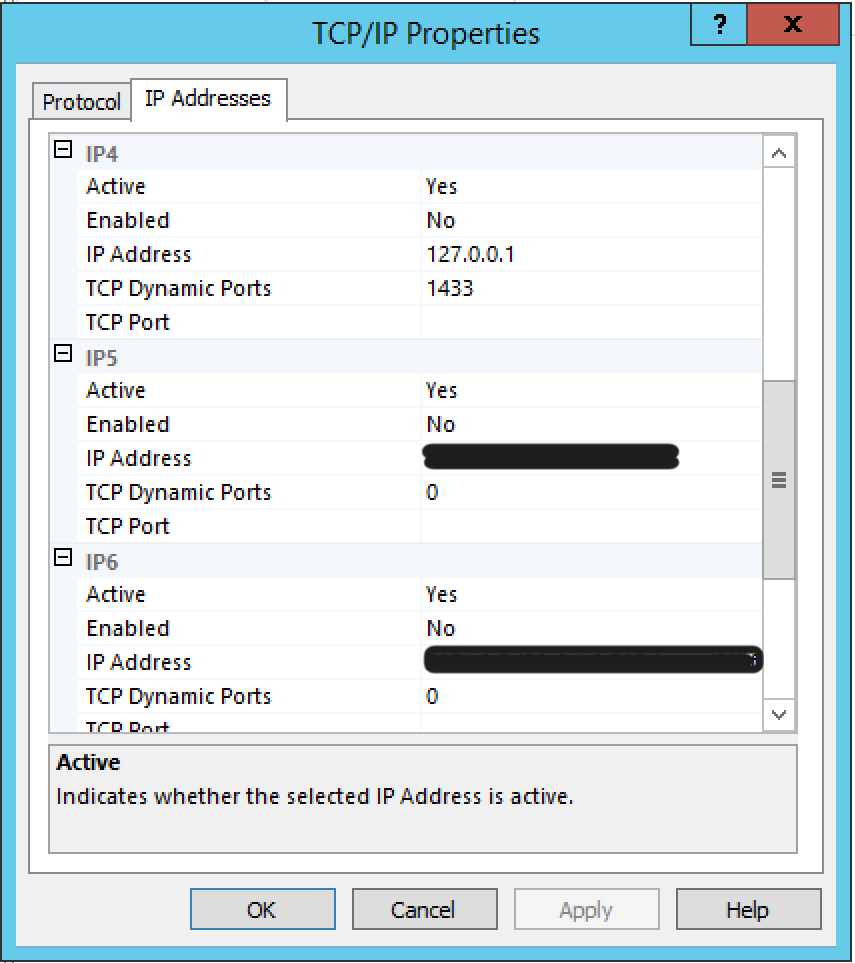Click IP4 TCP Dynamic Ports field 1433

point(590,289)
